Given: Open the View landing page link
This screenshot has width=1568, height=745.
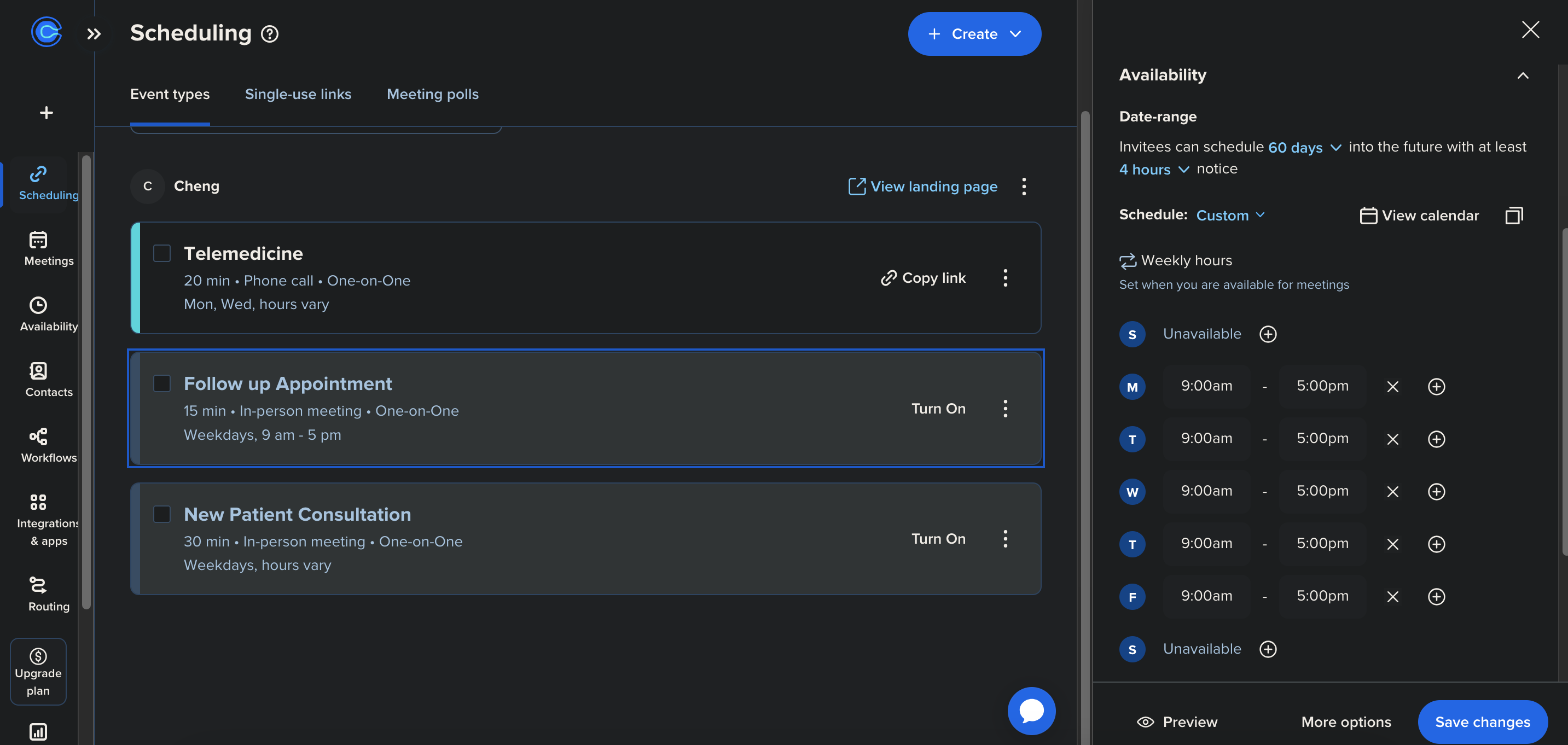Looking at the screenshot, I should (923, 186).
